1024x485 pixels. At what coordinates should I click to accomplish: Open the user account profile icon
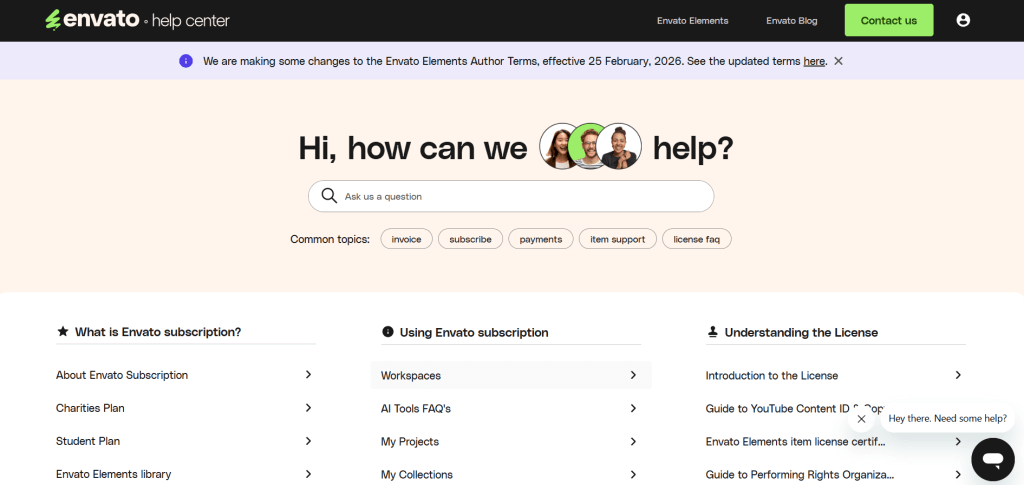[x=963, y=20]
